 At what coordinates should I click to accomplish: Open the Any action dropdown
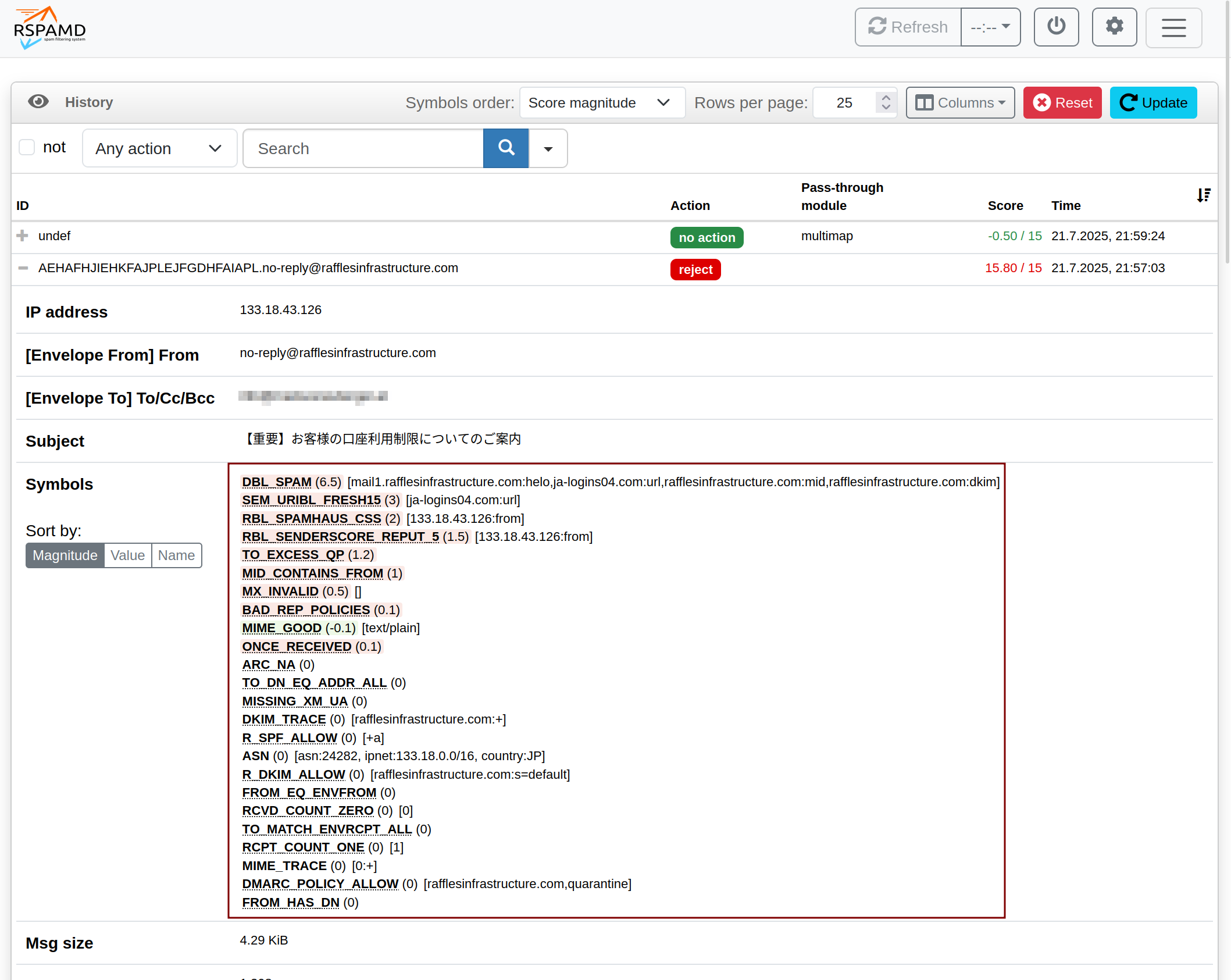click(x=159, y=148)
